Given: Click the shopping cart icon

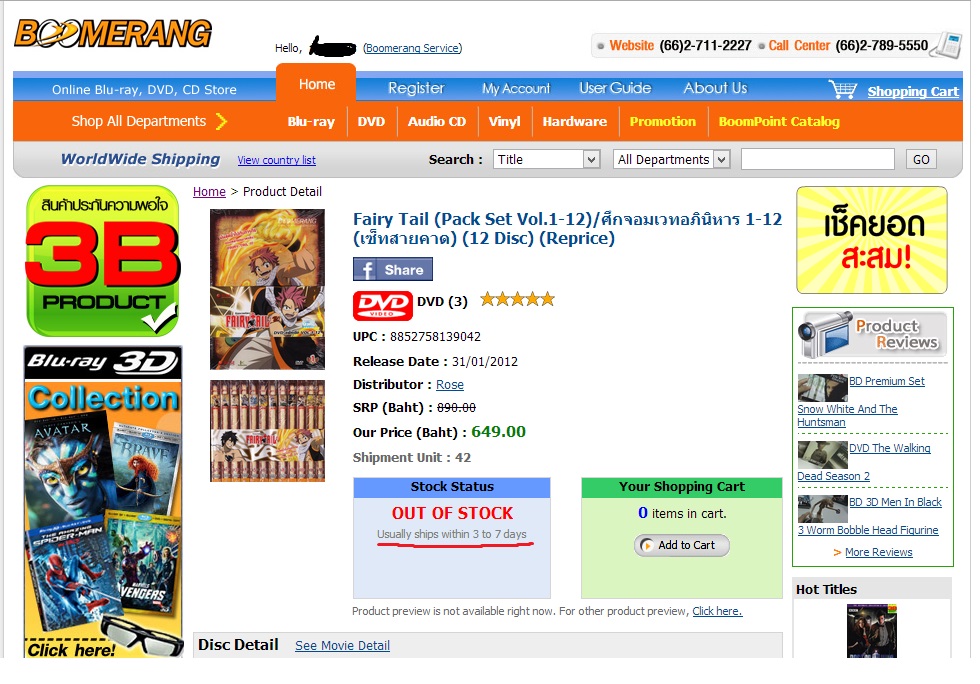Looking at the screenshot, I should click(843, 89).
